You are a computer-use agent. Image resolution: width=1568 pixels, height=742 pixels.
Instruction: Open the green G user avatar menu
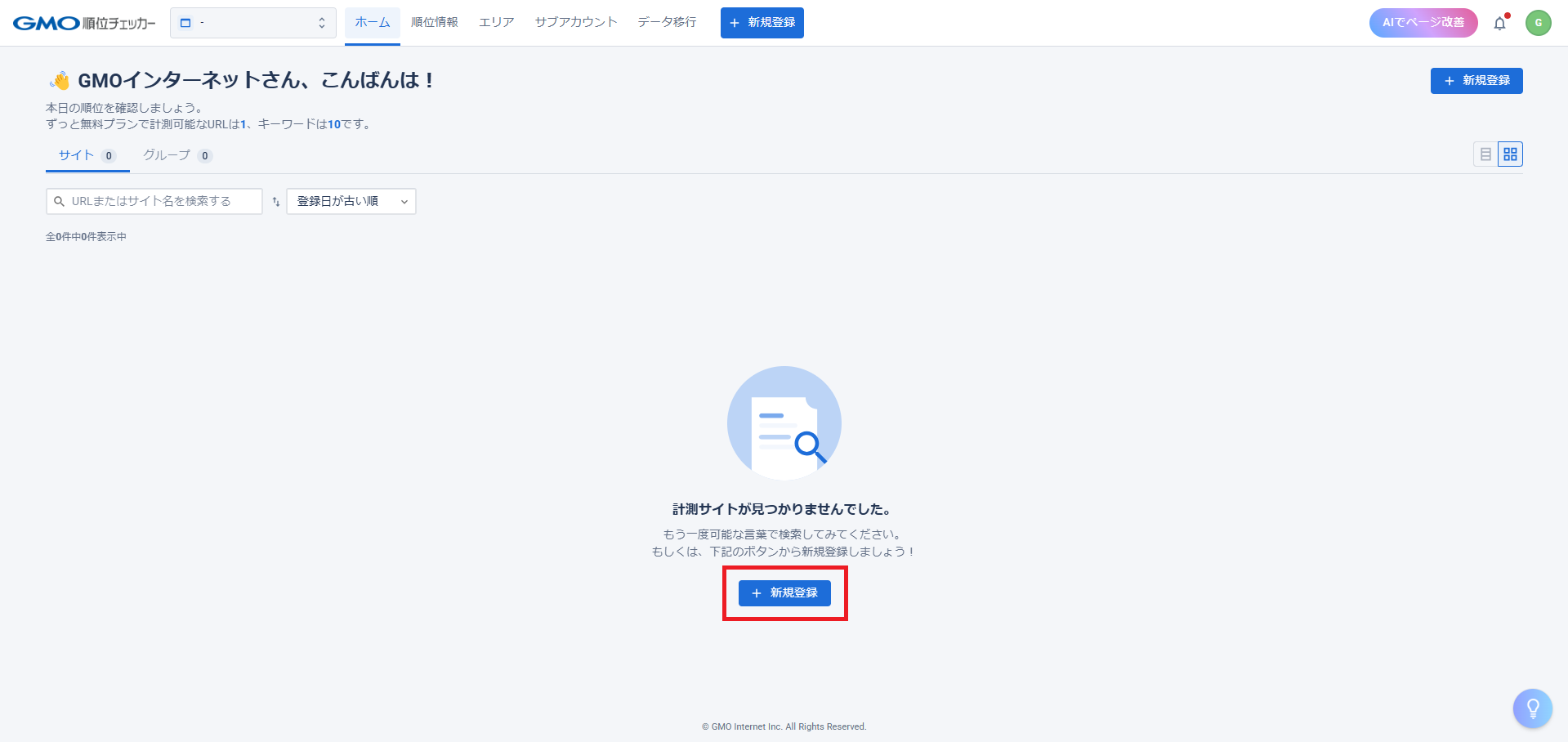1539,23
